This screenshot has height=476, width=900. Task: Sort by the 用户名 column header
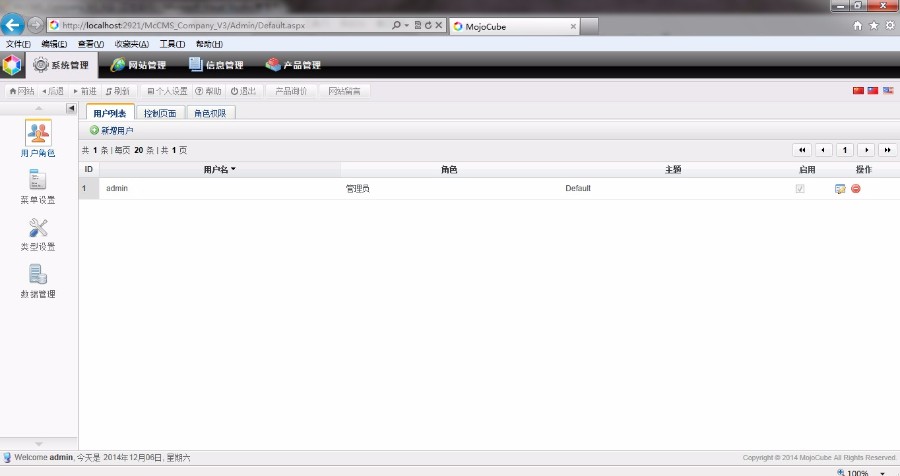point(220,169)
